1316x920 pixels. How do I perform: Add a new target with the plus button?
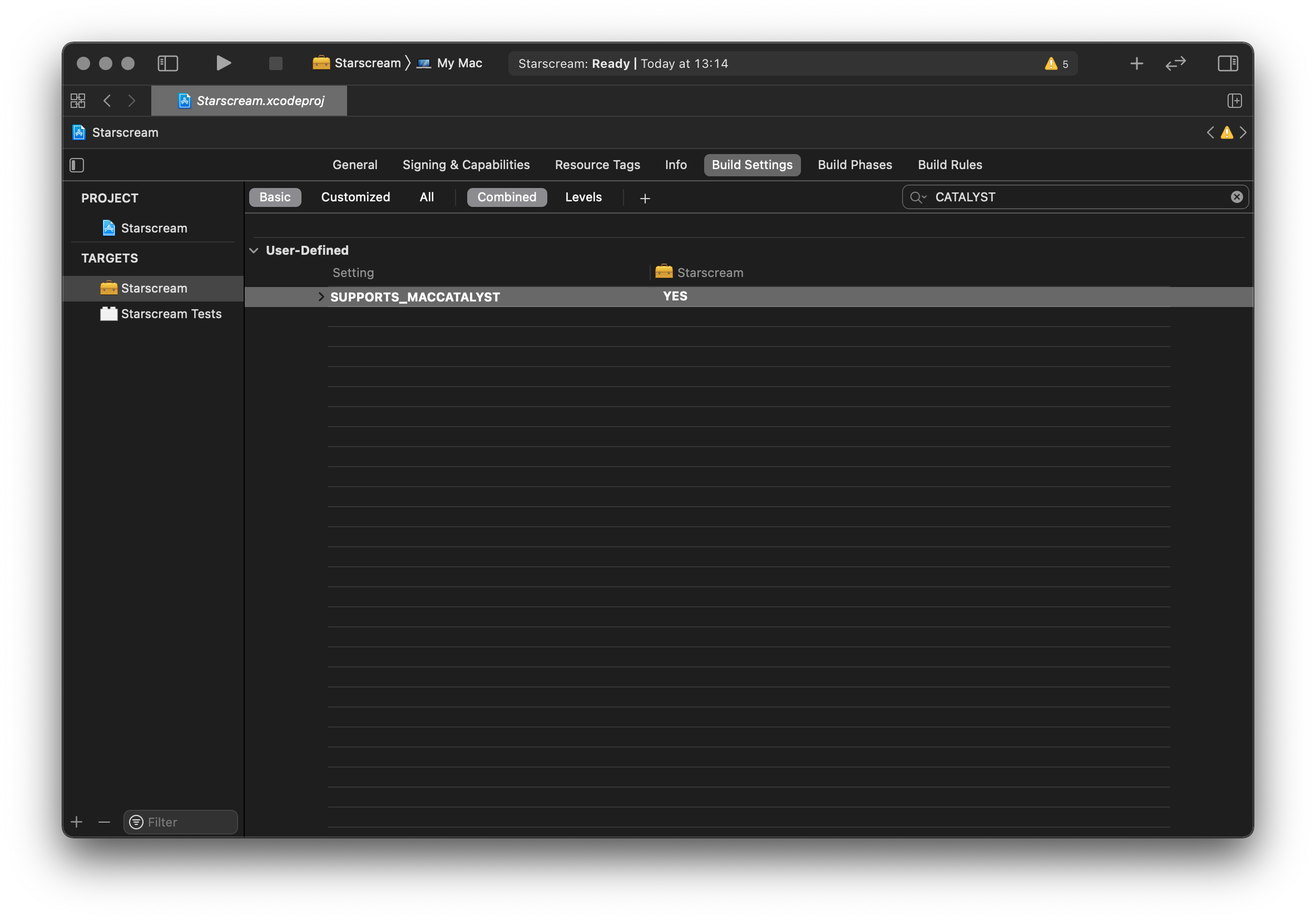tap(76, 822)
